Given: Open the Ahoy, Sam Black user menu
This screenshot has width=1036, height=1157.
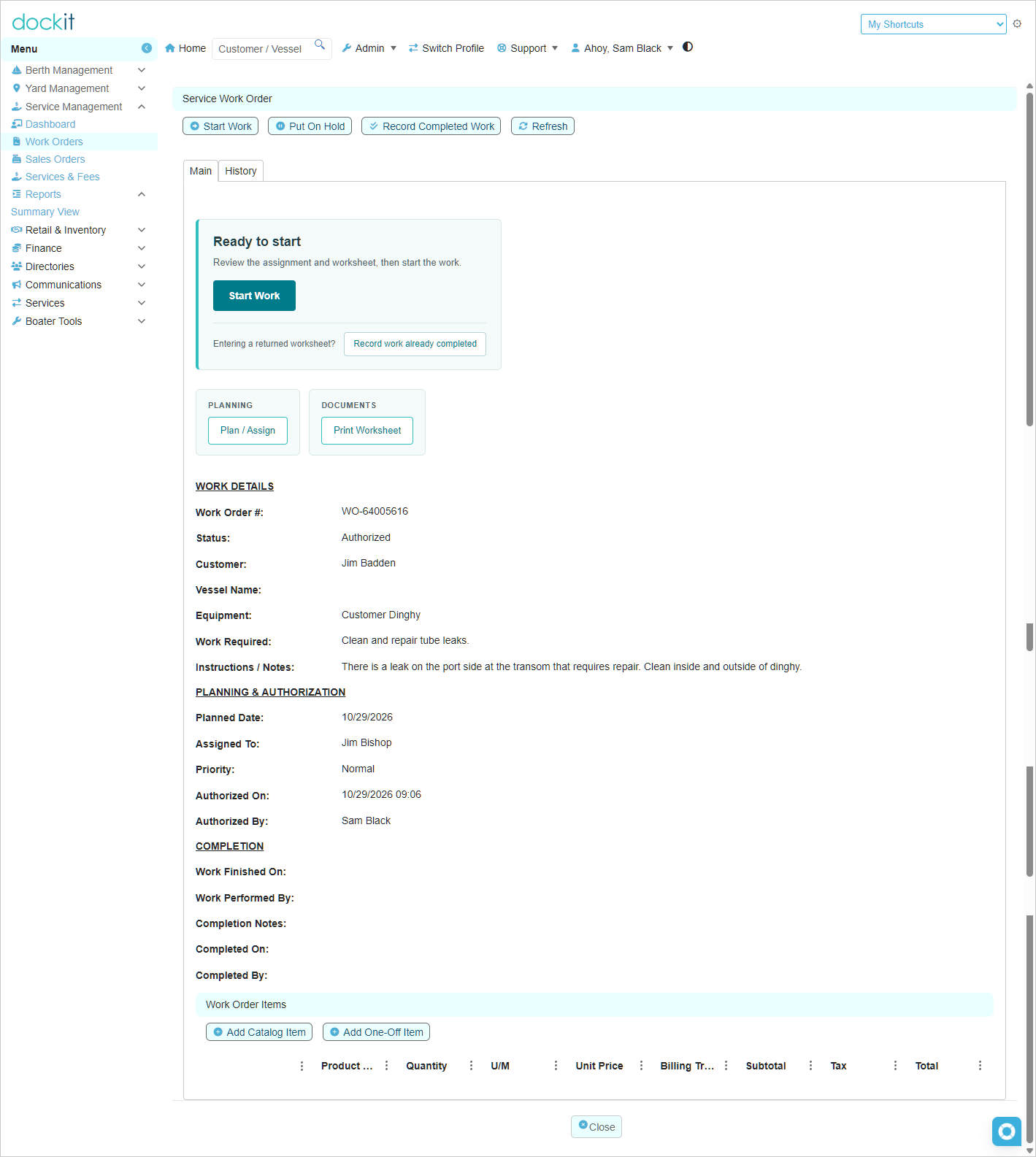Looking at the screenshot, I should coord(622,48).
